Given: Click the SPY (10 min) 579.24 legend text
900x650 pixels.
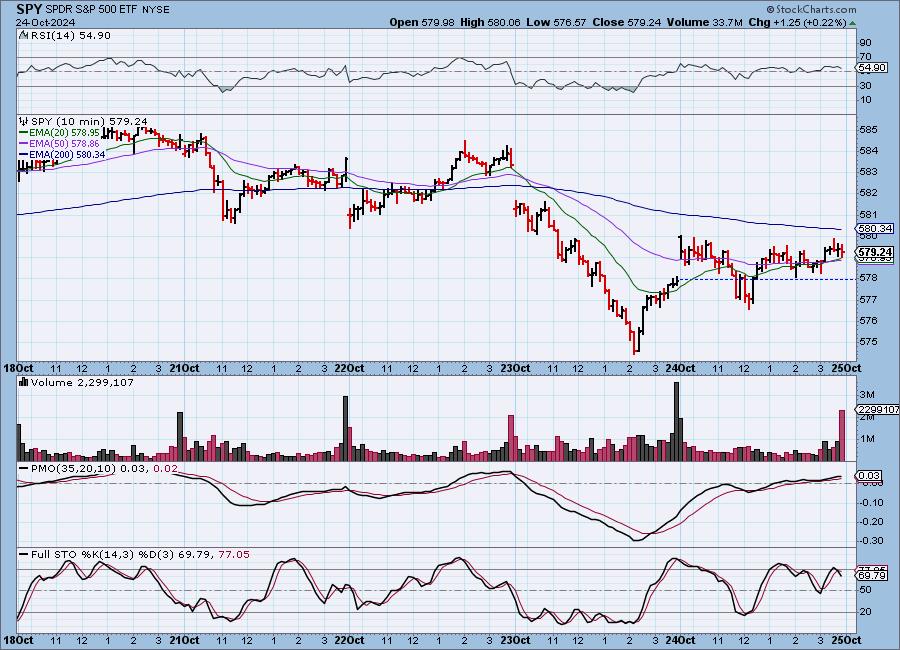Looking at the screenshot, I should 89,121.
